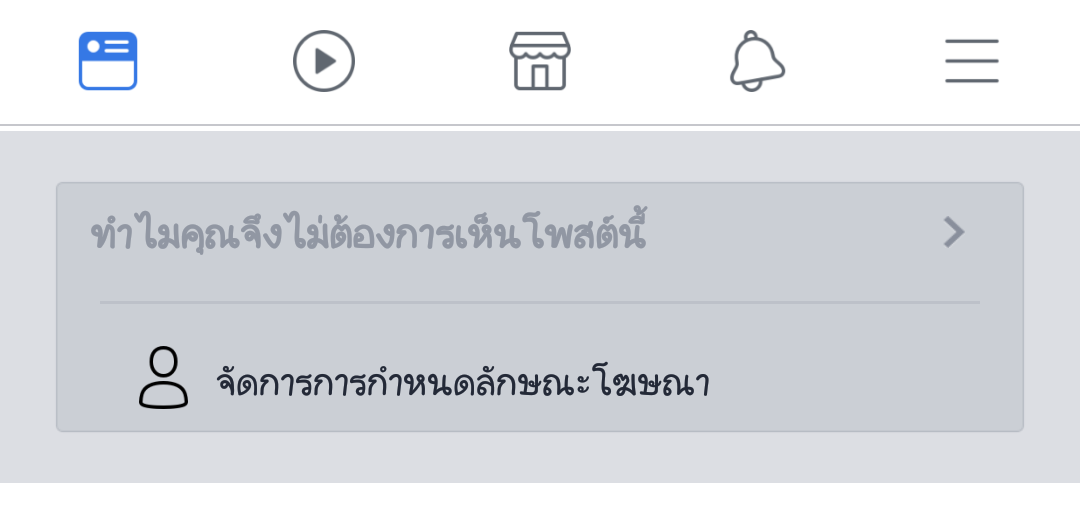Click the grey feedback card's empty area

[x=861, y=381]
